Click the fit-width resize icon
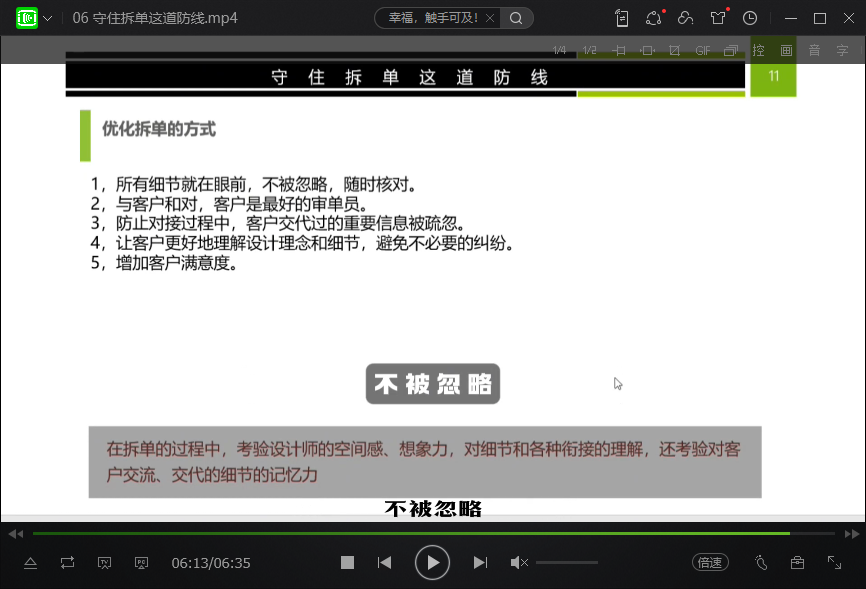The width and height of the screenshot is (866, 589). tap(619, 50)
